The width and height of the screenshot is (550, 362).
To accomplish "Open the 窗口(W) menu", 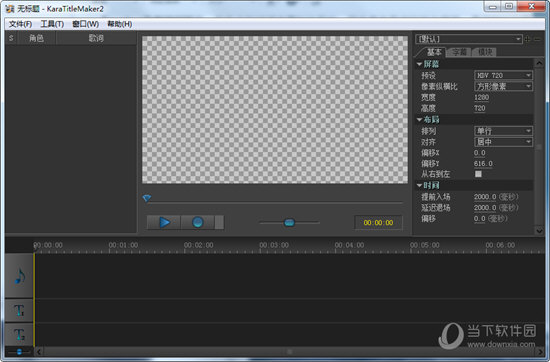I will 85,24.
